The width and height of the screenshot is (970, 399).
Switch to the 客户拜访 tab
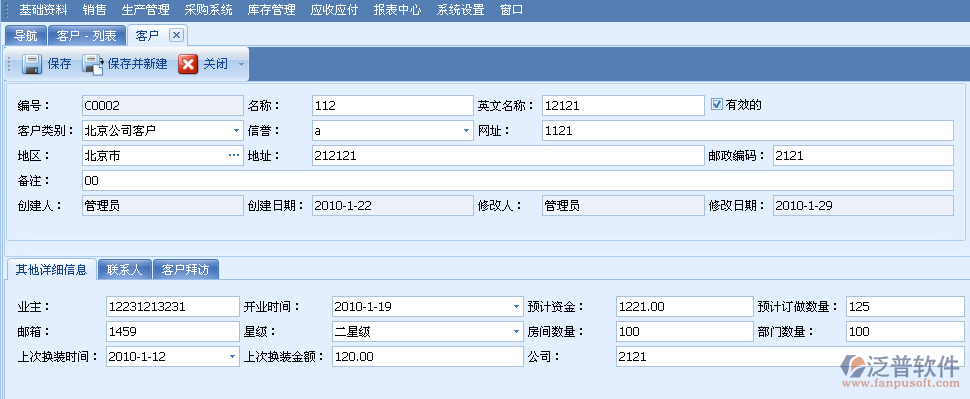coord(186,270)
